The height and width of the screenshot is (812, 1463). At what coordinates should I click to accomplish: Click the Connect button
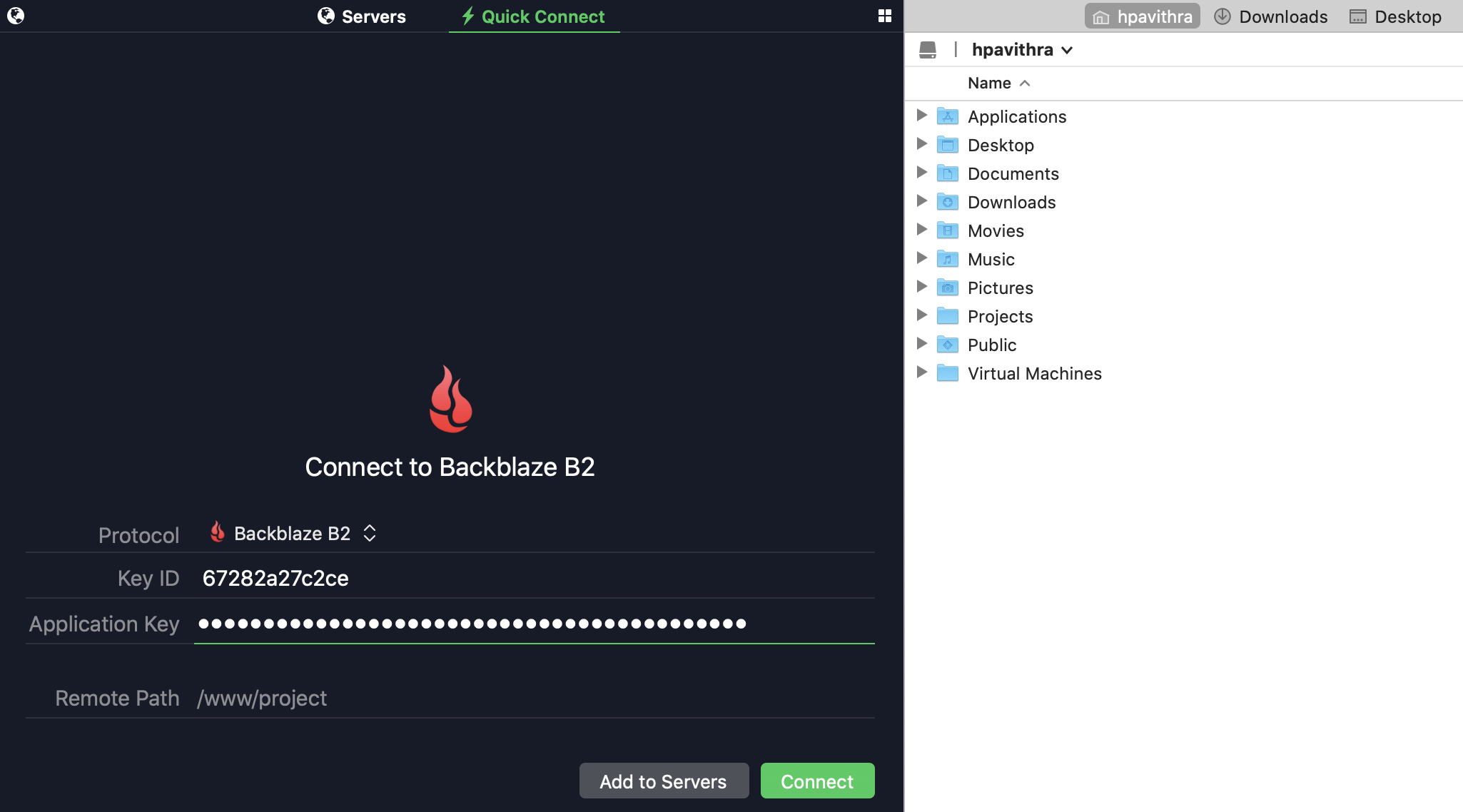point(817,782)
